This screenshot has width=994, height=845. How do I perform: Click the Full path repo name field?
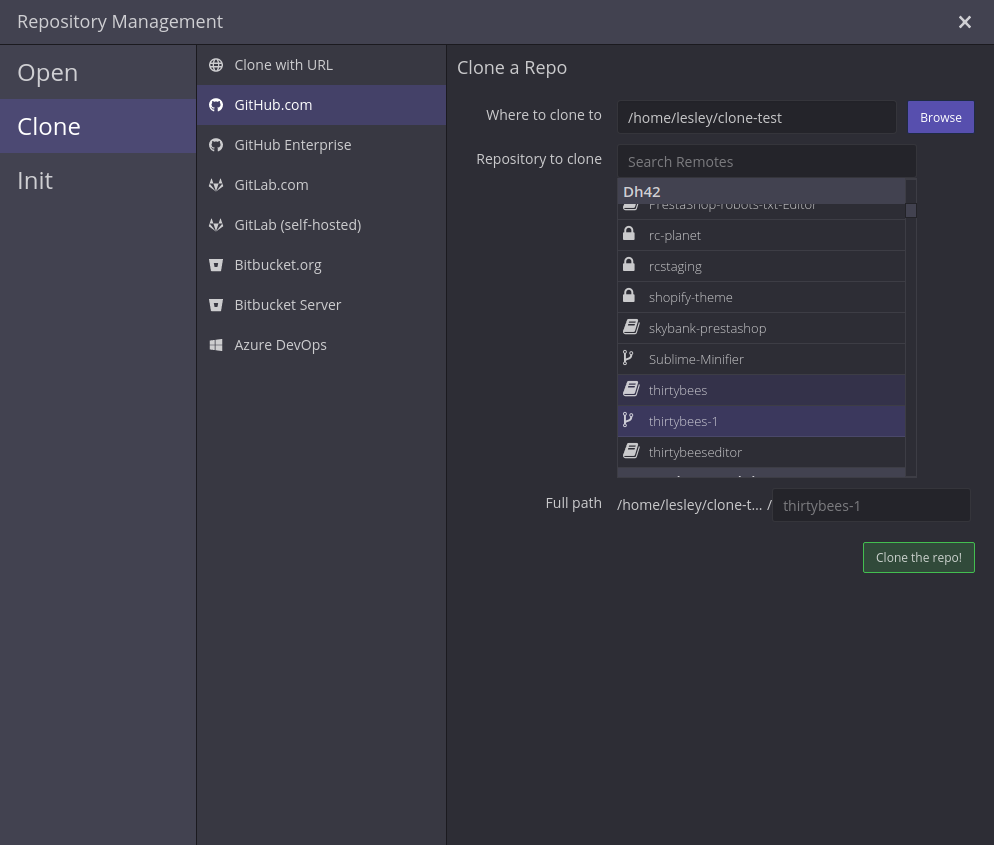pos(871,505)
